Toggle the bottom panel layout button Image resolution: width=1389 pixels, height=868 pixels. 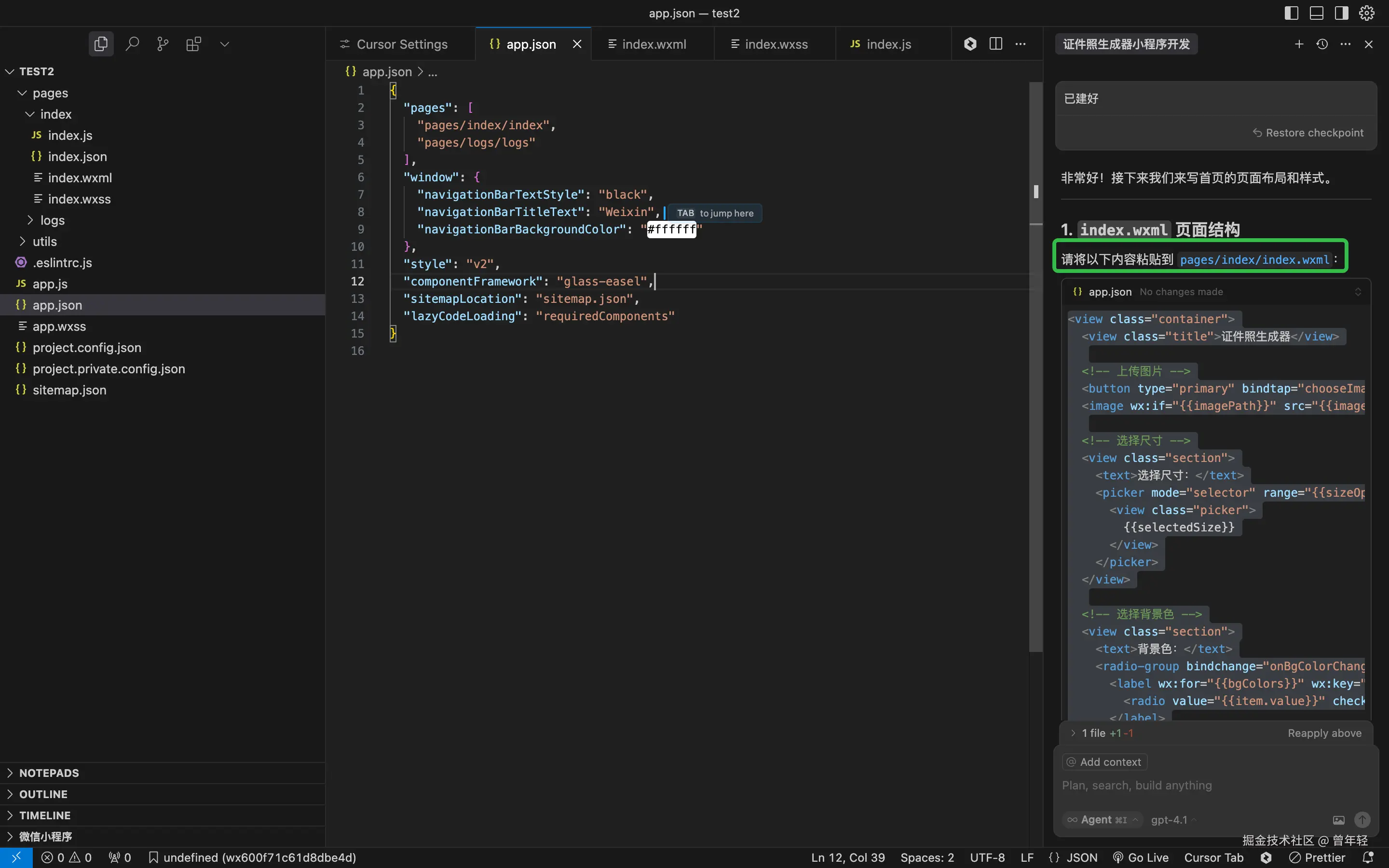pos(1317,13)
